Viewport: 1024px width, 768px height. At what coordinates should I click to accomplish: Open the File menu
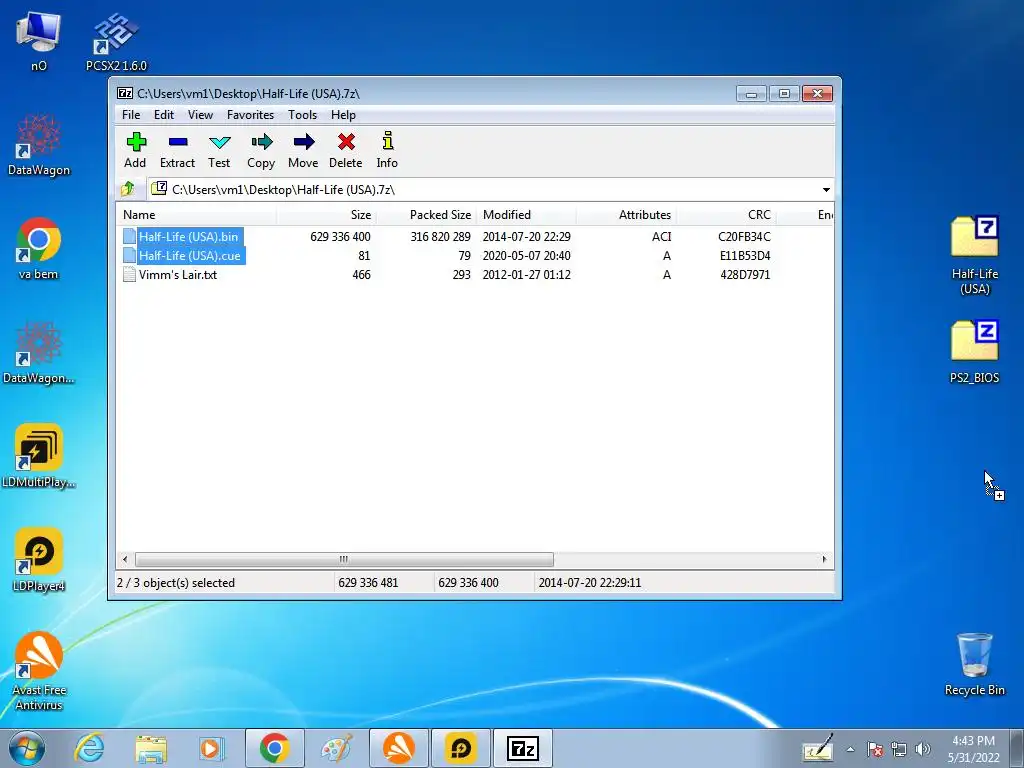coord(131,115)
